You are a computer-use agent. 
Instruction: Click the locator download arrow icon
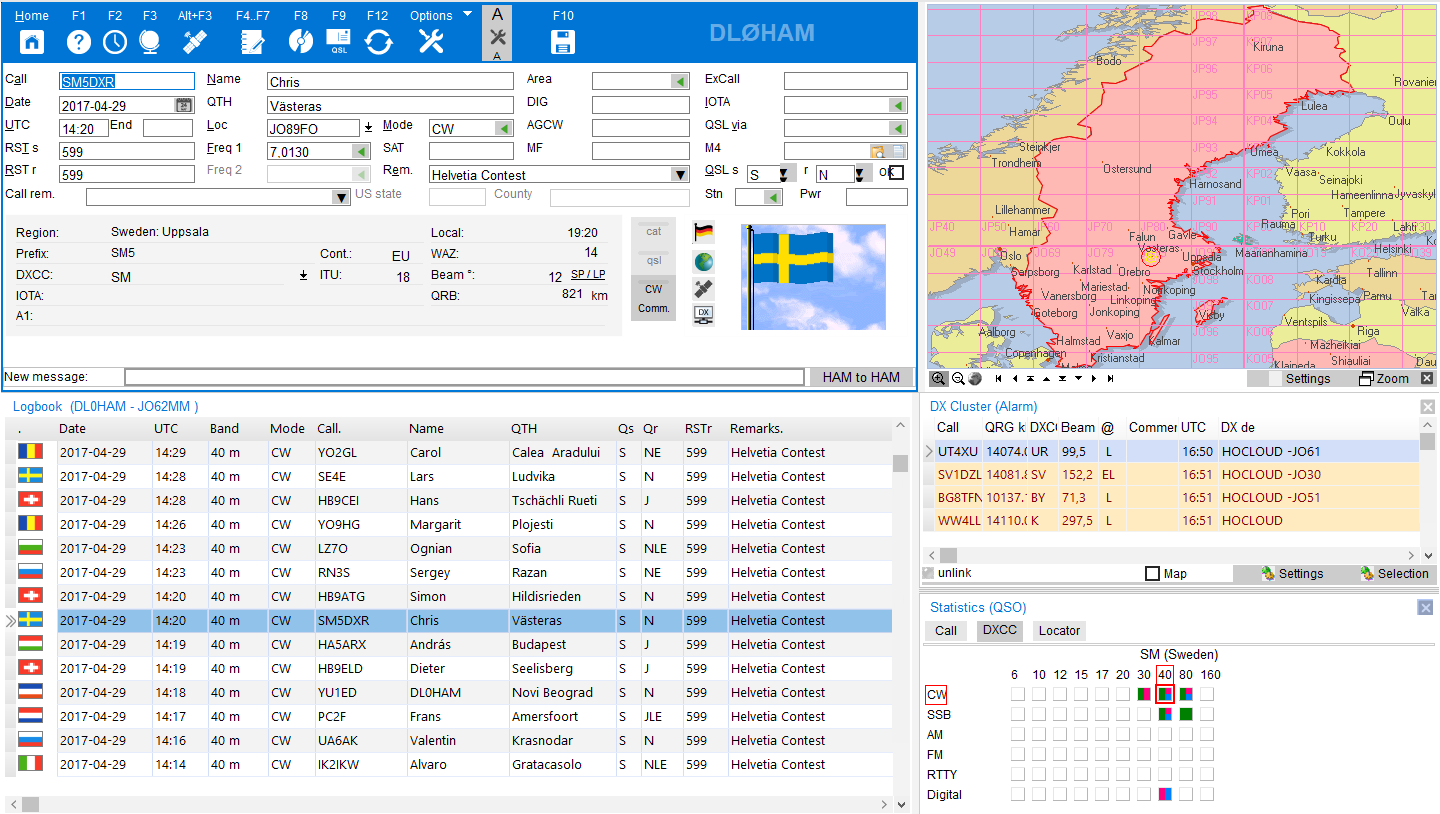[368, 127]
